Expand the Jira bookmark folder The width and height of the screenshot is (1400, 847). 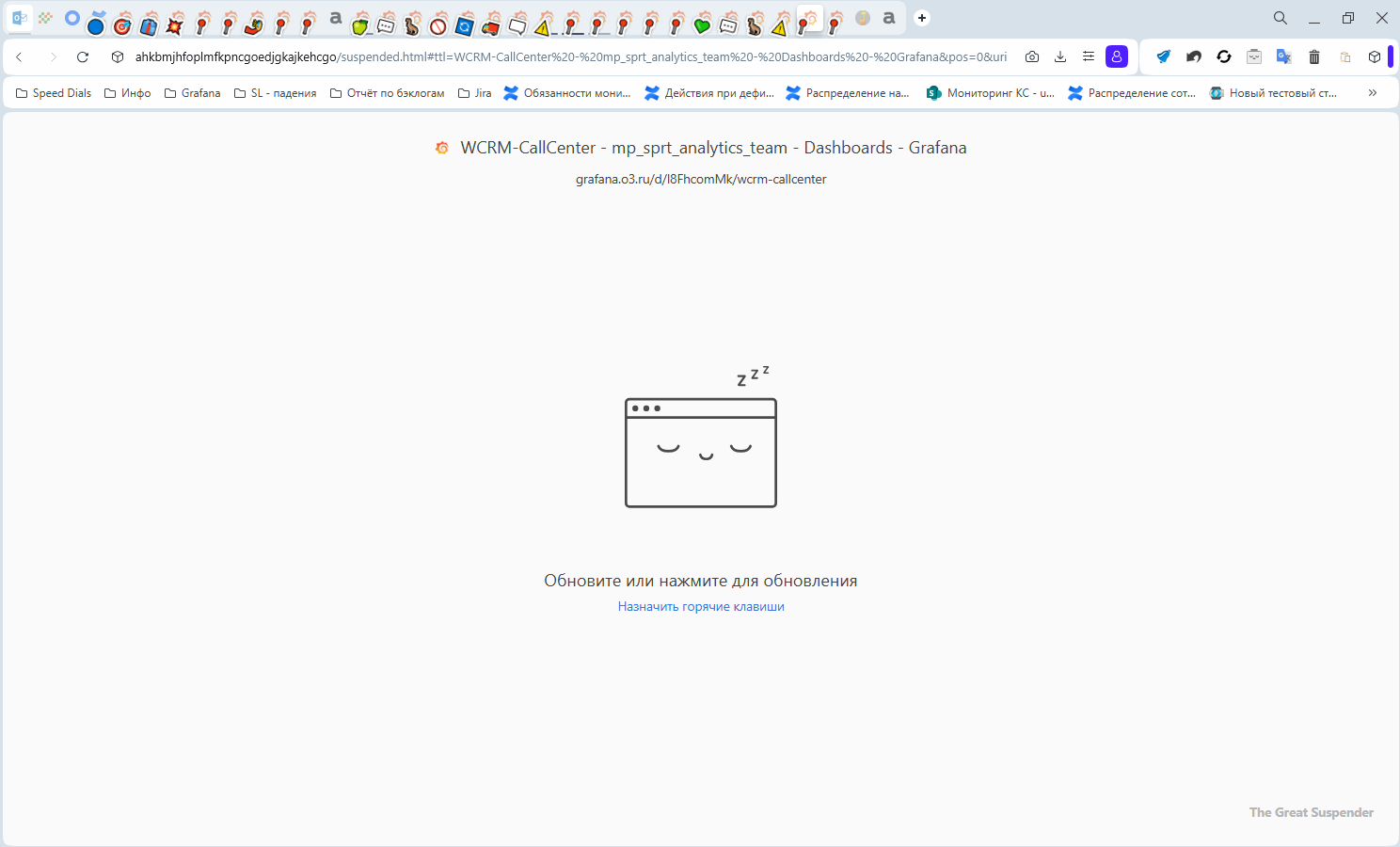click(474, 93)
